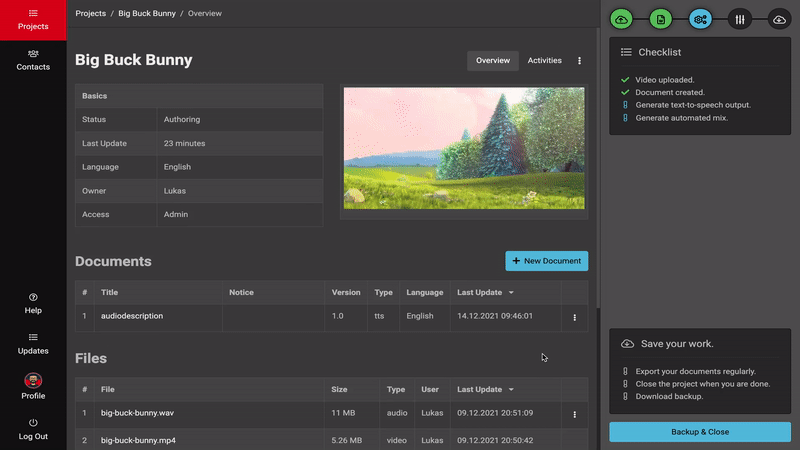Click the Language column header in Documents
Image resolution: width=800 pixels, height=450 pixels.
424,292
